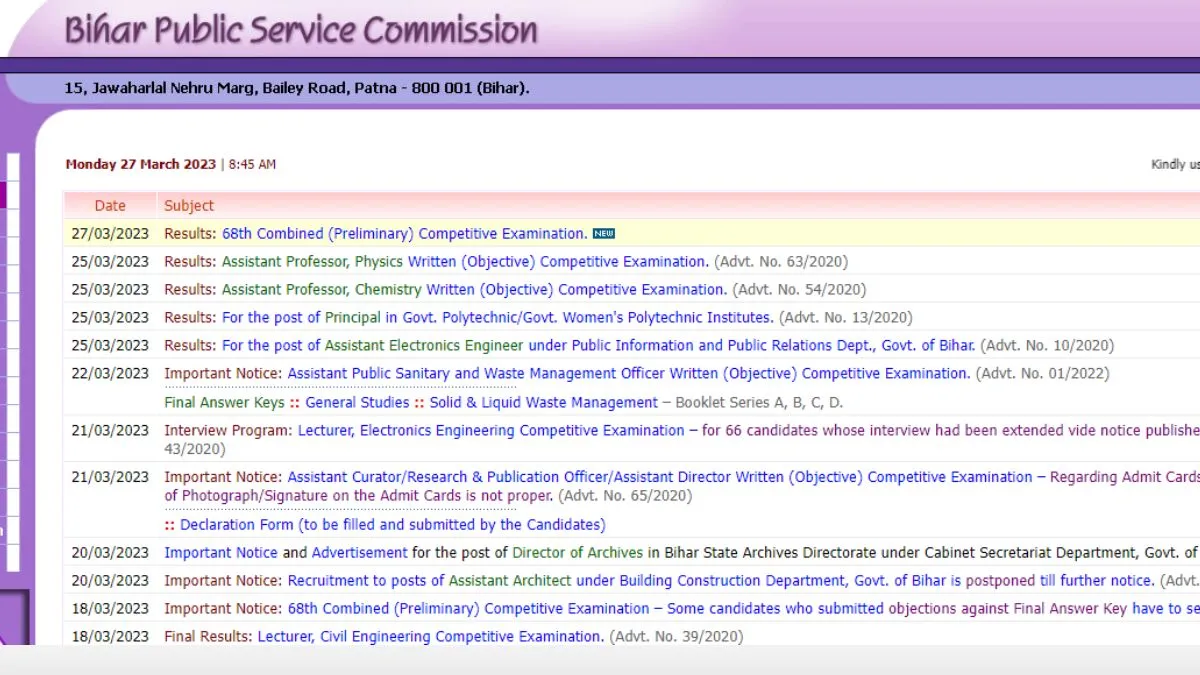Screen dimensions: 1200x675
Task: Open Assistant Electronics Engineer results link
Action: pyautogui.click(x=598, y=346)
